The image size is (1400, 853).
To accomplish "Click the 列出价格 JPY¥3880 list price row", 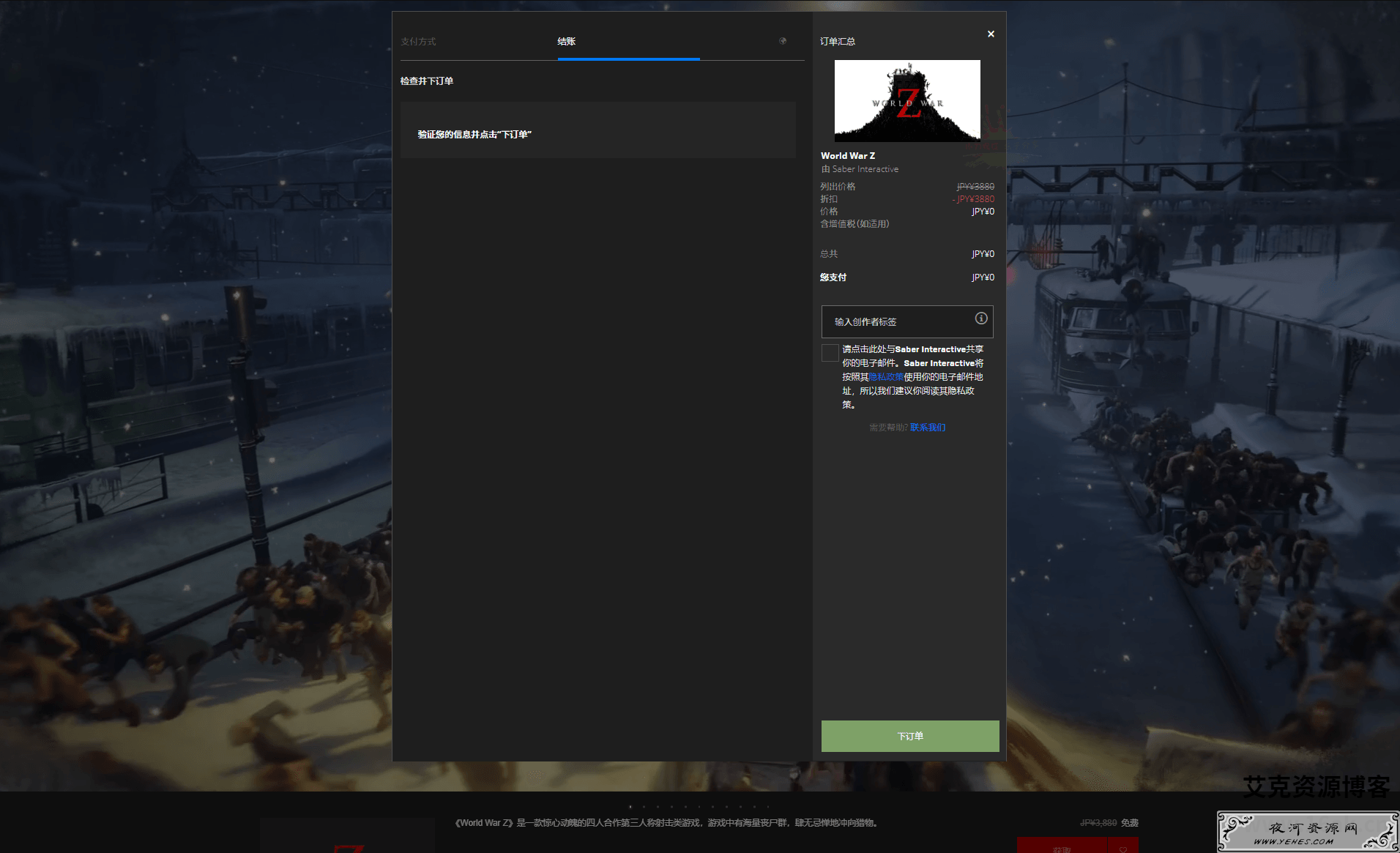I will (x=907, y=187).
